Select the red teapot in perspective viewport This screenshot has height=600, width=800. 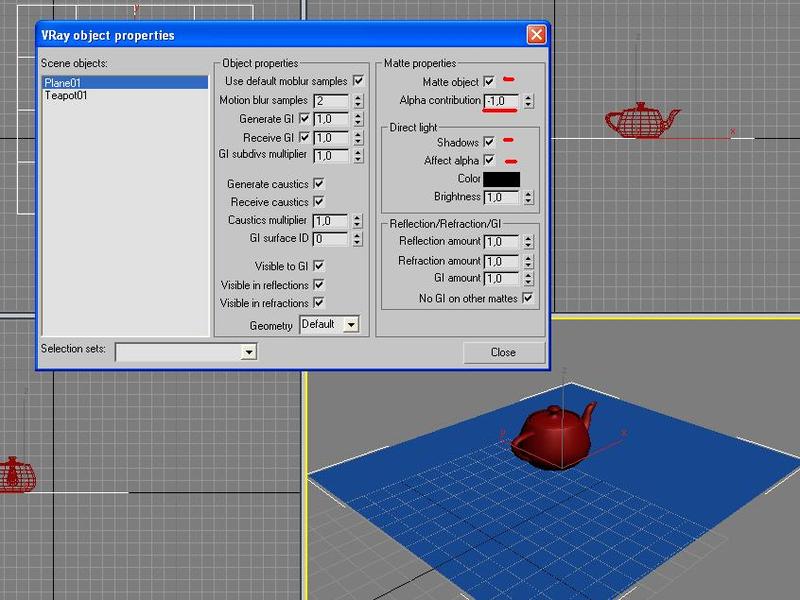(x=554, y=437)
